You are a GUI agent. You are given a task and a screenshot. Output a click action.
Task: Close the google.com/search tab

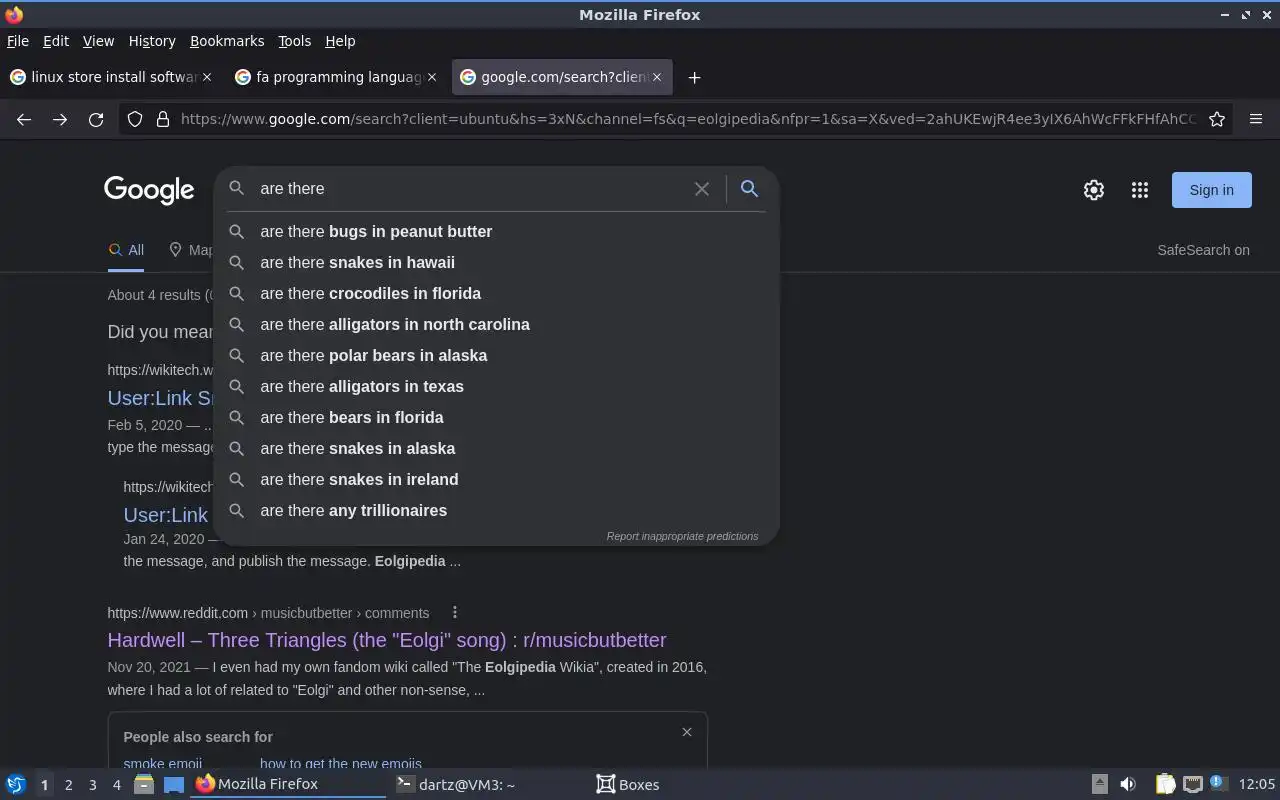[x=657, y=77]
